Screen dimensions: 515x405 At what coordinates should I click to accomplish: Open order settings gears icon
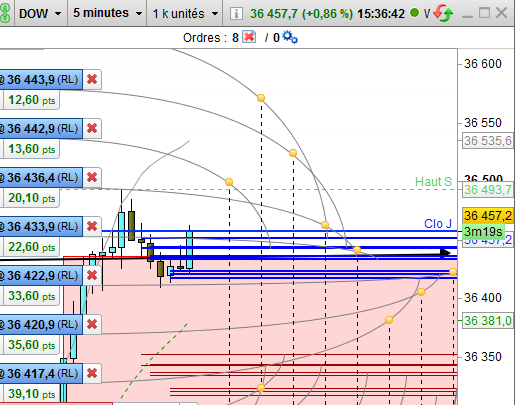click(x=290, y=37)
